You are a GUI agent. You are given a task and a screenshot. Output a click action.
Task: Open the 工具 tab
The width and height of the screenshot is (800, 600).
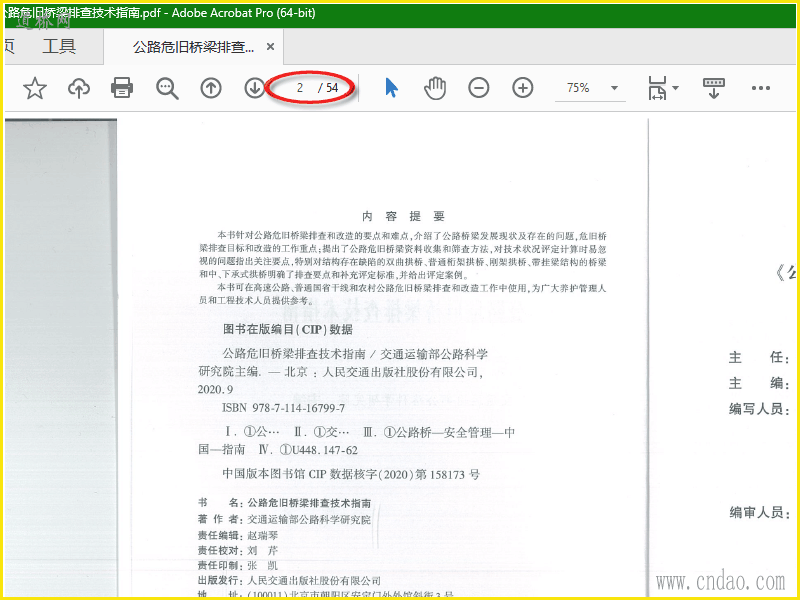(59, 46)
